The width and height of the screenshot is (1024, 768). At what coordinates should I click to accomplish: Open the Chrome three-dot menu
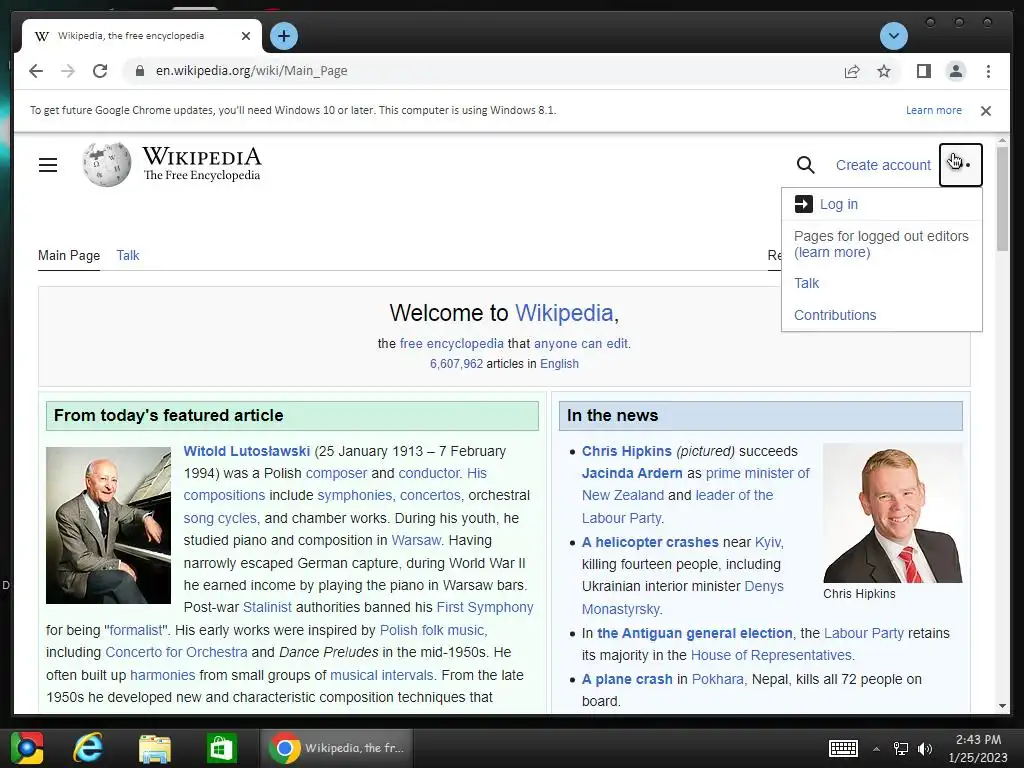coord(988,71)
